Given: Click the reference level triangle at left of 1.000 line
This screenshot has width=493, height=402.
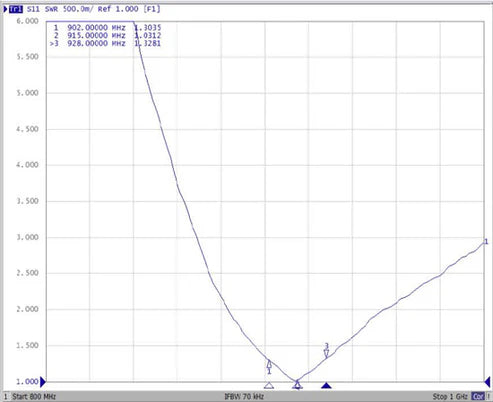Looking at the screenshot, I should [43, 382].
